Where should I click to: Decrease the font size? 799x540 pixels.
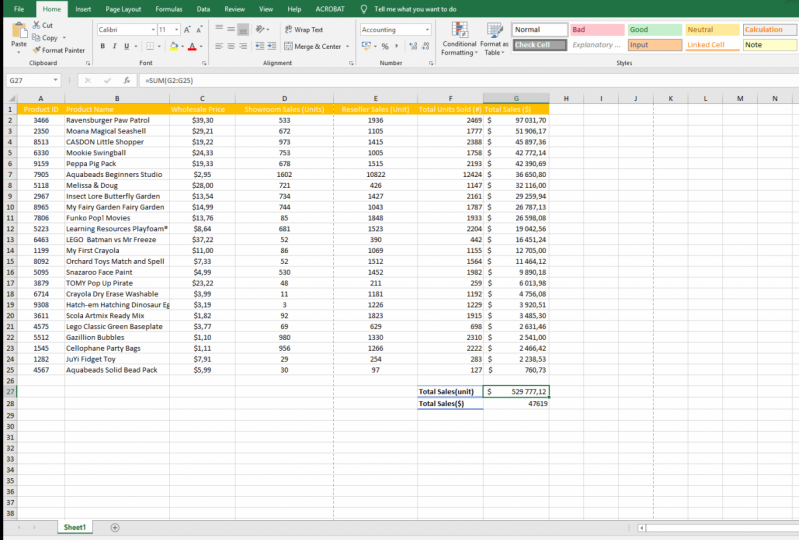point(199,30)
